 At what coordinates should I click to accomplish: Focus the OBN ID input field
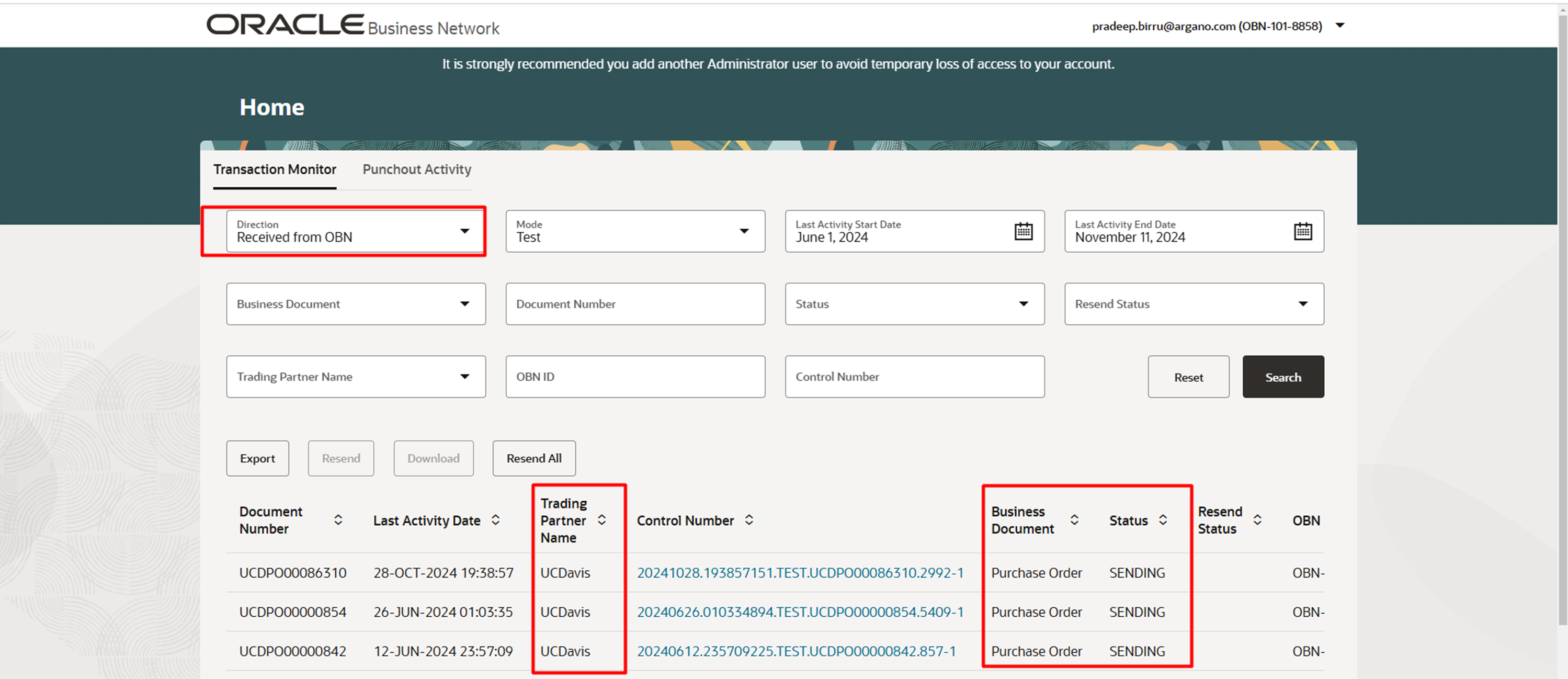pos(635,377)
